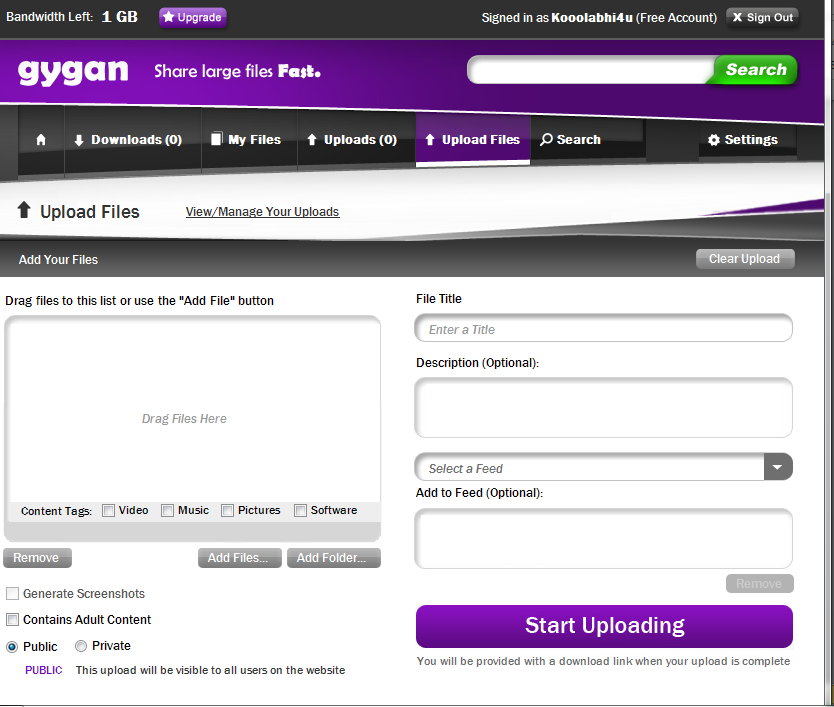Viewport: 834px width, 707px height.
Task: Select the Upload Files tab
Action: [473, 140]
